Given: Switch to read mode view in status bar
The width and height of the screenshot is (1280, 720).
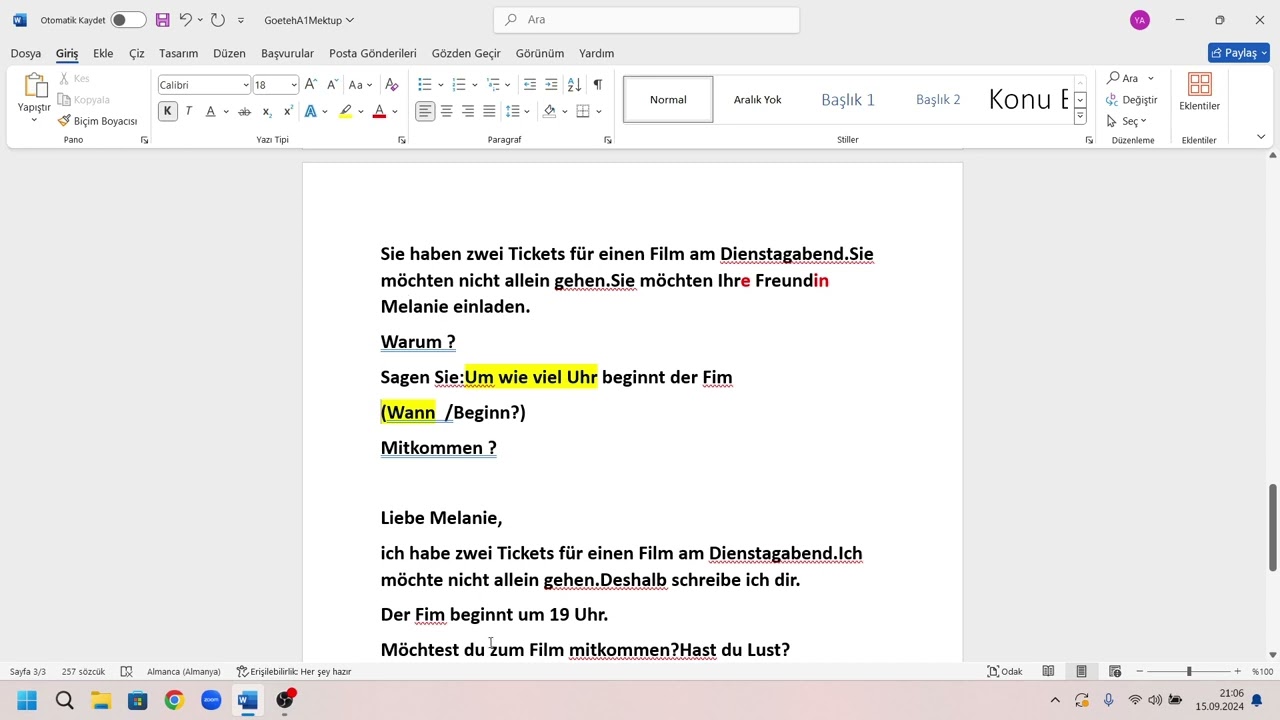Looking at the screenshot, I should 1048,672.
